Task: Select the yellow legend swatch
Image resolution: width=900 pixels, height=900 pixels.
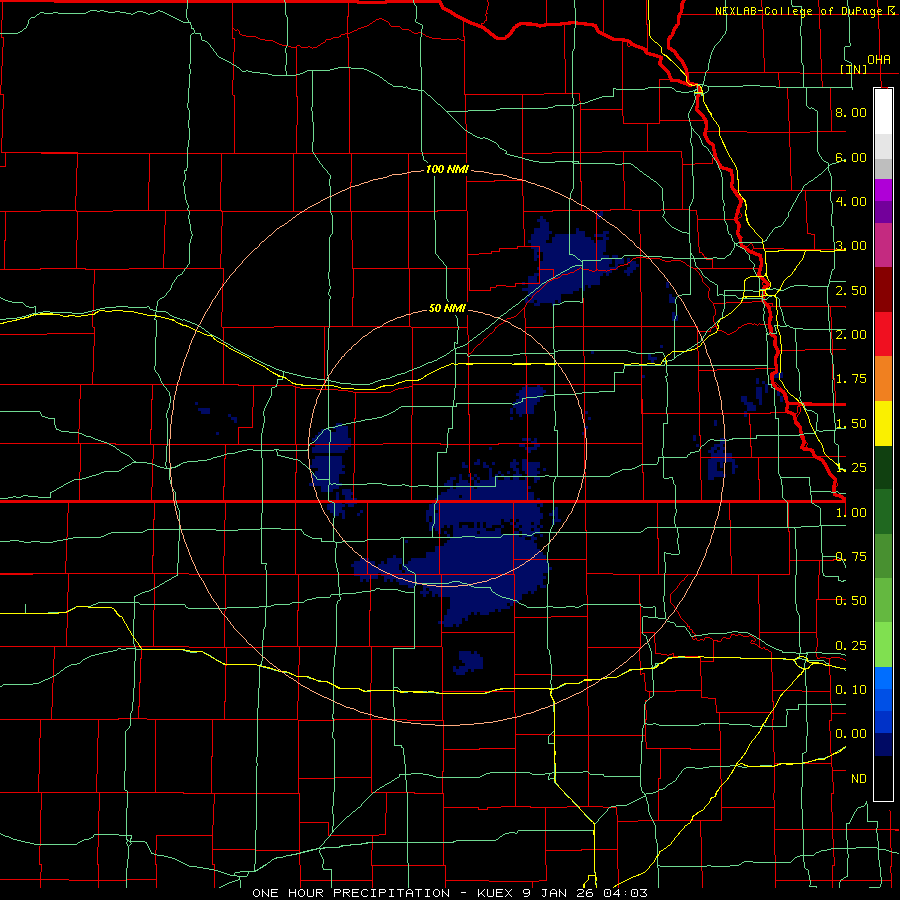Action: pyautogui.click(x=883, y=423)
